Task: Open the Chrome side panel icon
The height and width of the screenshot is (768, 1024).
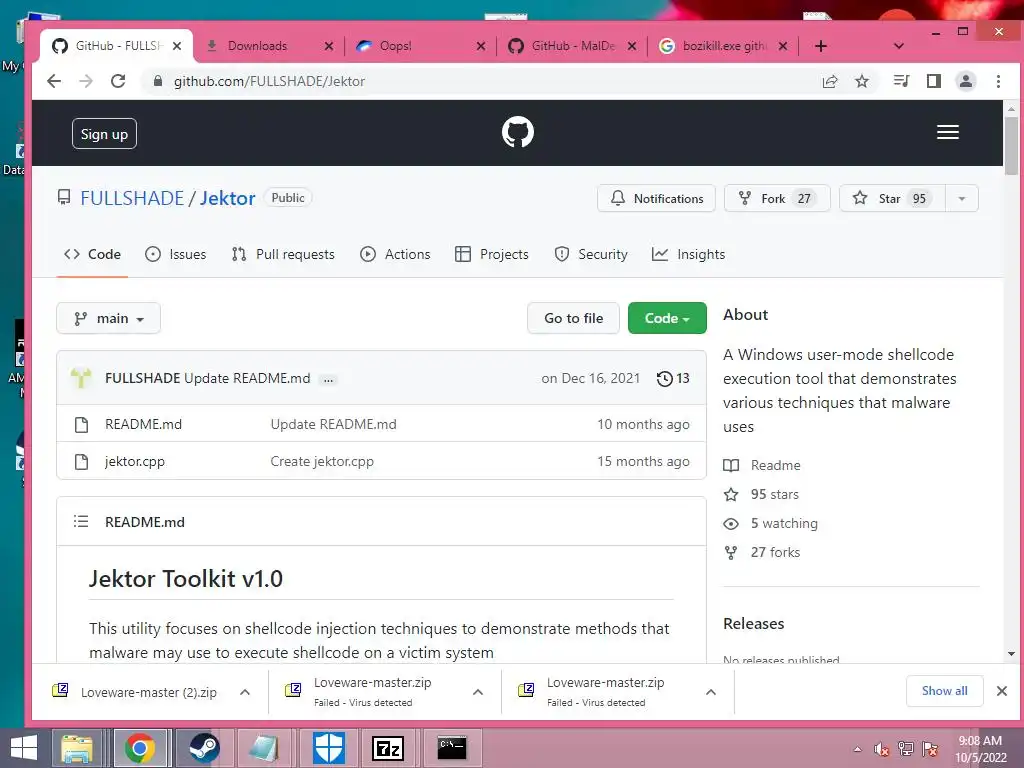Action: click(934, 81)
